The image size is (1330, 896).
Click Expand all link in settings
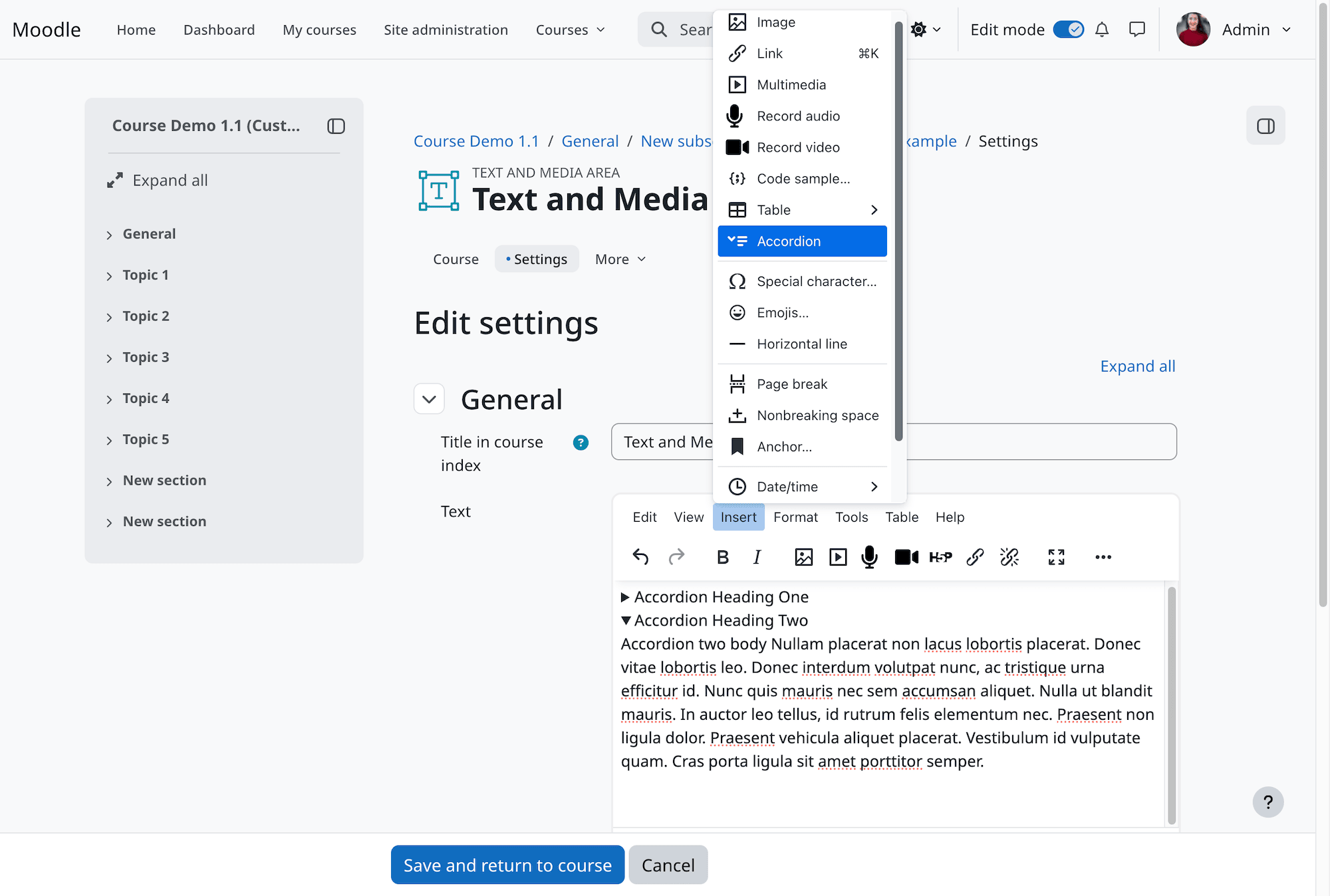1138,366
